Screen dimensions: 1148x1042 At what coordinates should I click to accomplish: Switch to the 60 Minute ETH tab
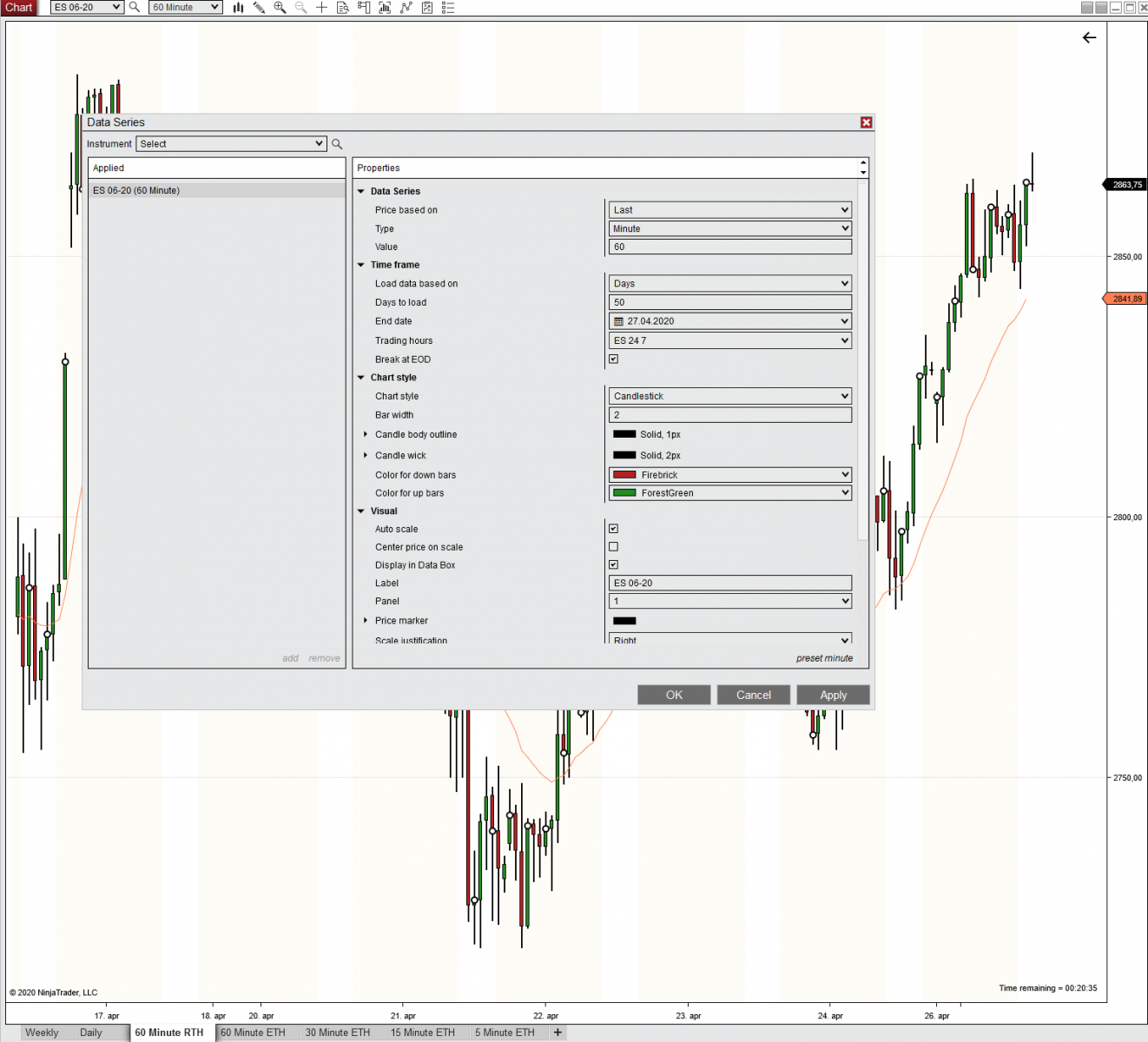pos(253,1032)
